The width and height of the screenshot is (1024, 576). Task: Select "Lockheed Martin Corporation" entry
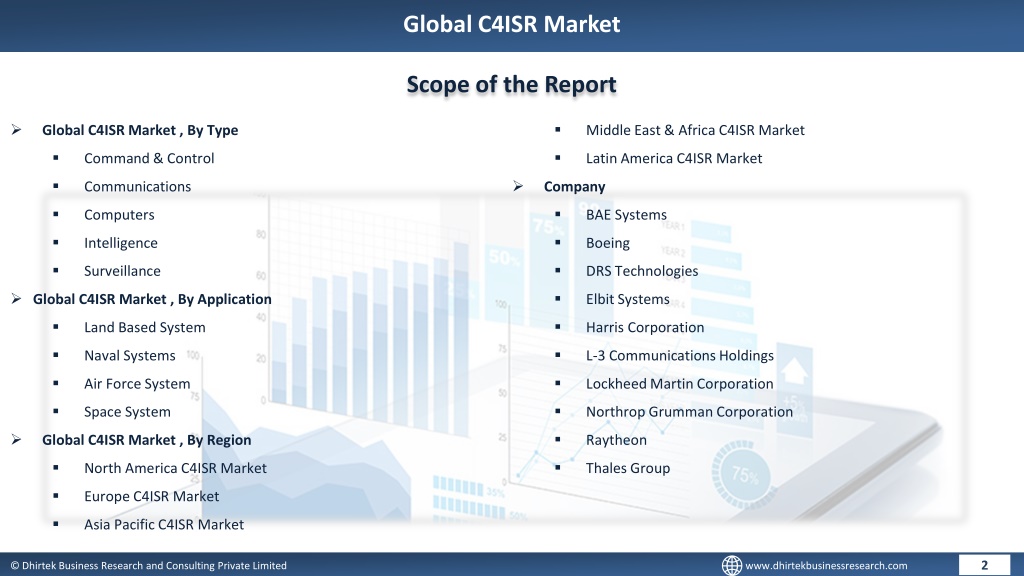coord(679,383)
